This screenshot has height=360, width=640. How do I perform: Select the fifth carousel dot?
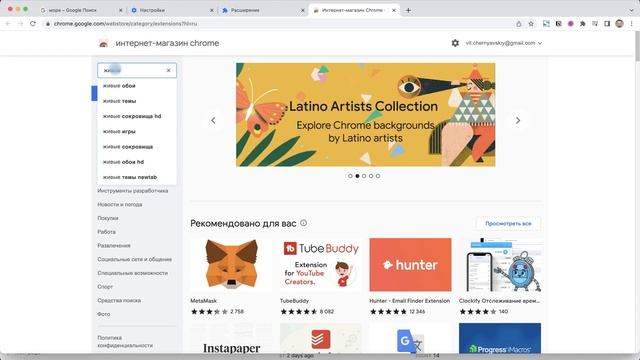coord(378,176)
